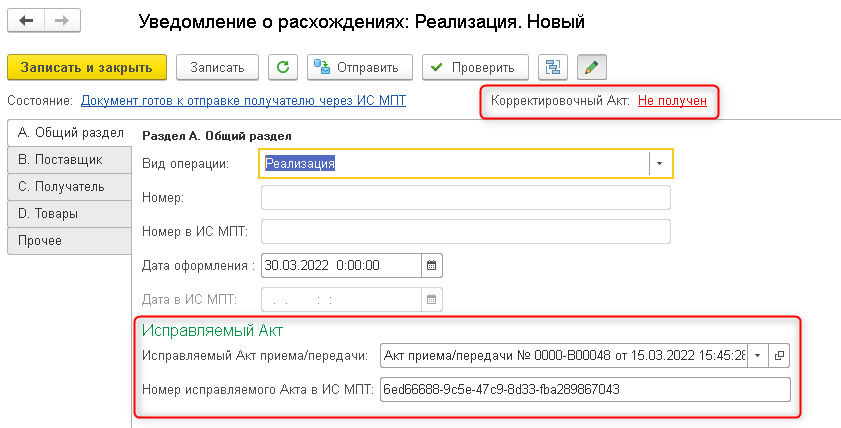Open calendar for Дата в ИС МПТ
841x428 pixels.
pyautogui.click(x=432, y=300)
